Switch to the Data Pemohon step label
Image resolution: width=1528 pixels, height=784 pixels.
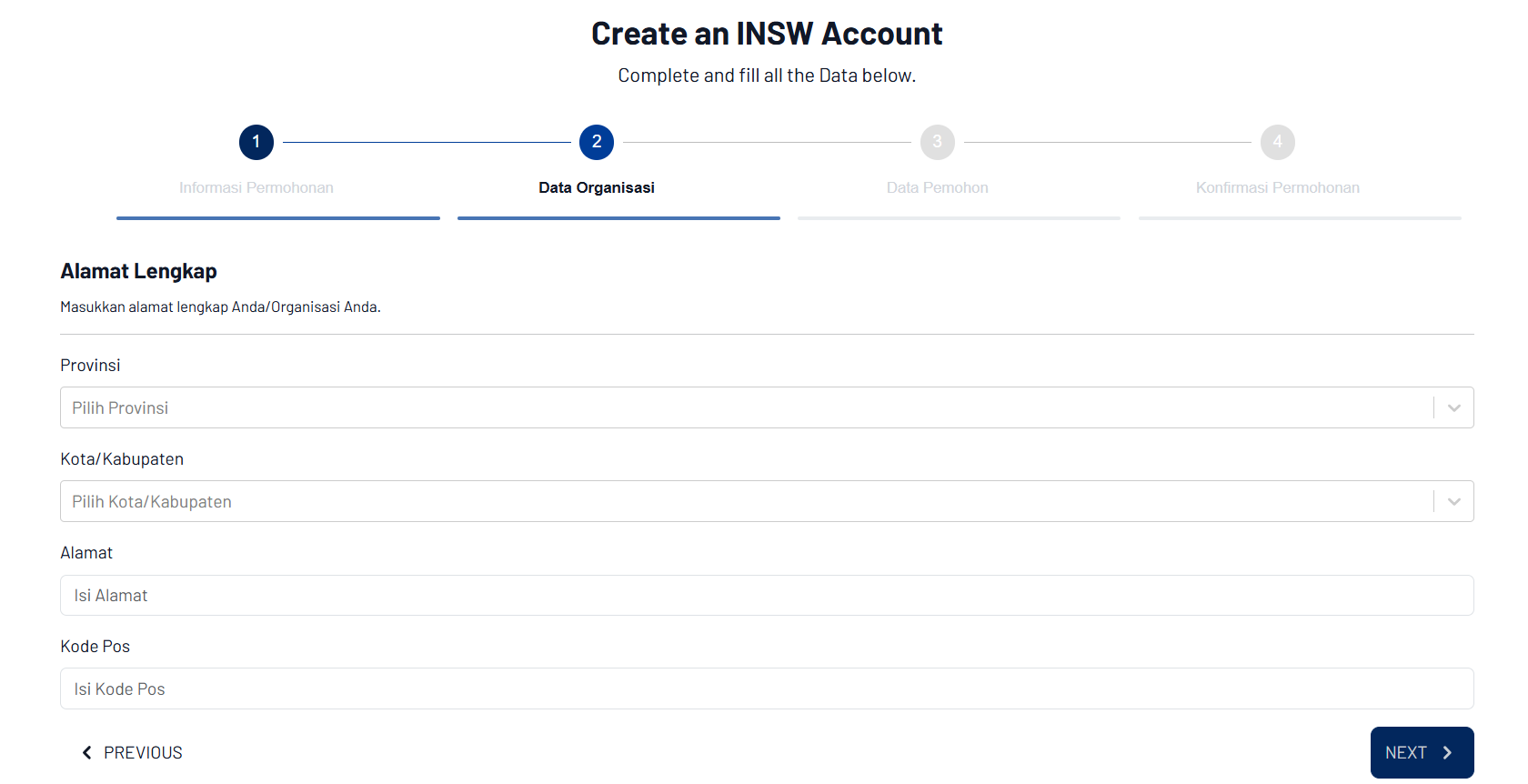pos(937,187)
